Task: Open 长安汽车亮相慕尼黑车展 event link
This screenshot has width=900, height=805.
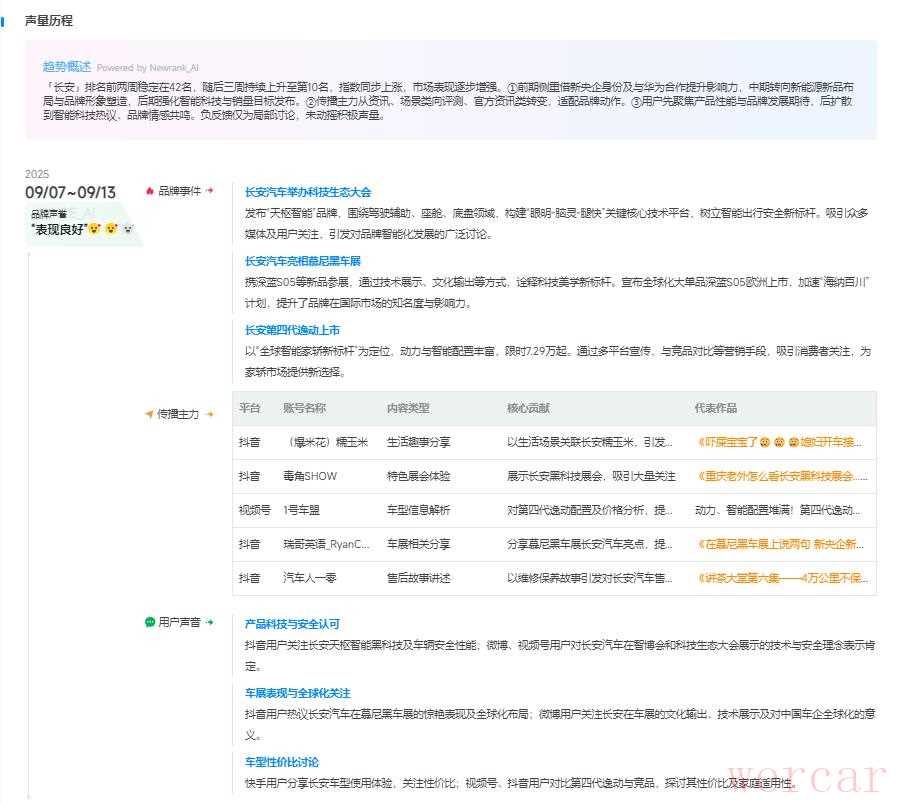Action: 302,261
